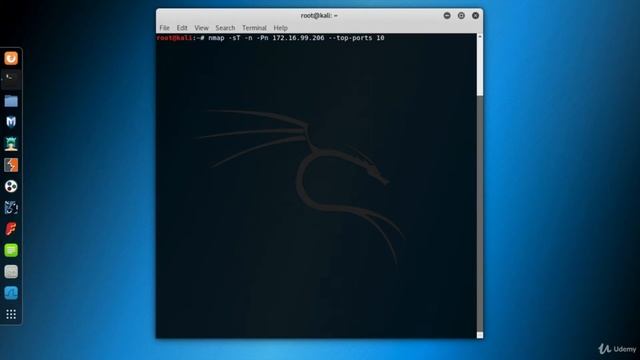Launch the red F Faraday dock icon
This screenshot has width=640, height=360.
[x=11, y=229]
